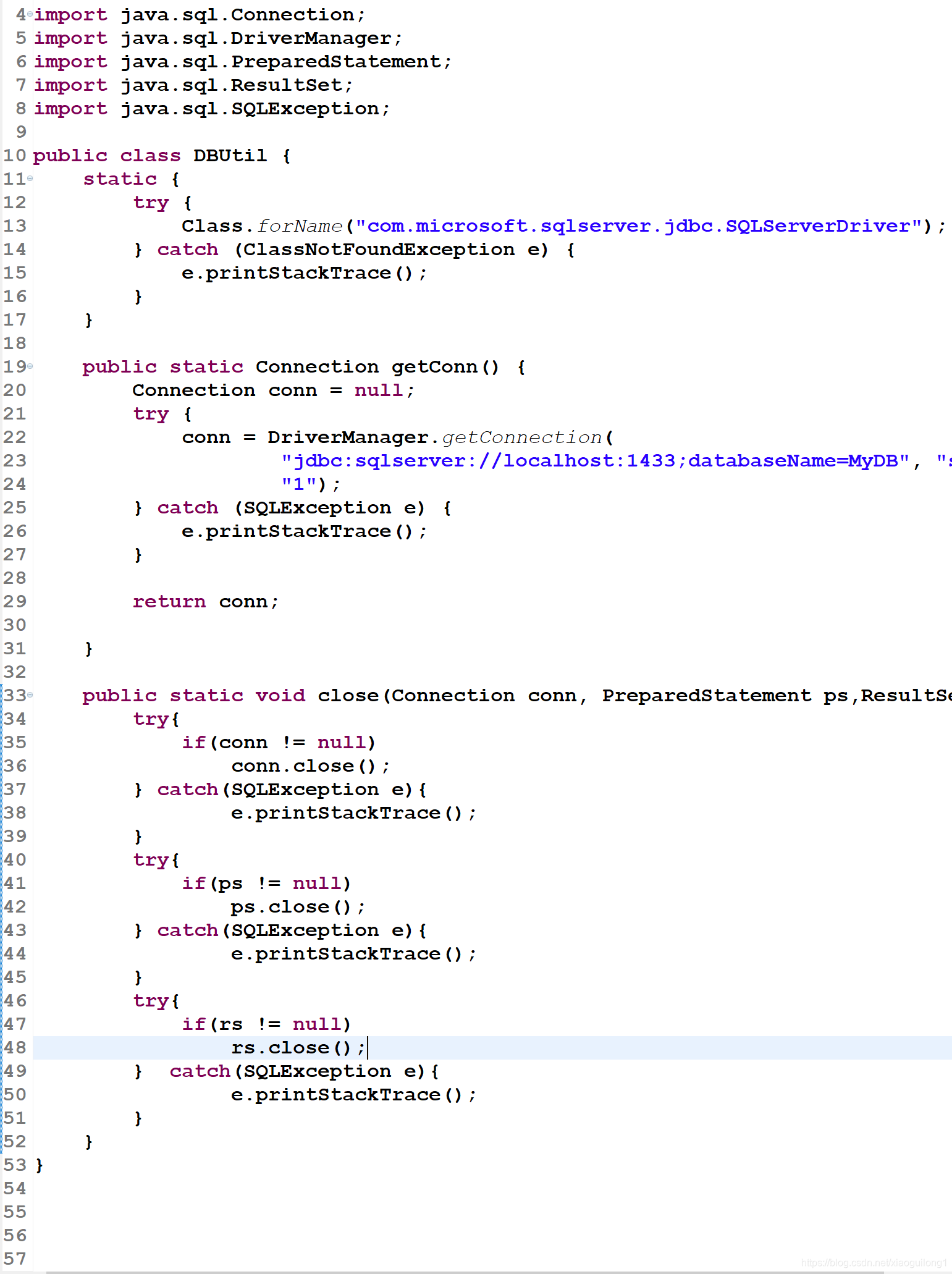Click 'if(ps != null)' condition
This screenshot has width=952, height=1274.
pyautogui.click(x=266, y=884)
